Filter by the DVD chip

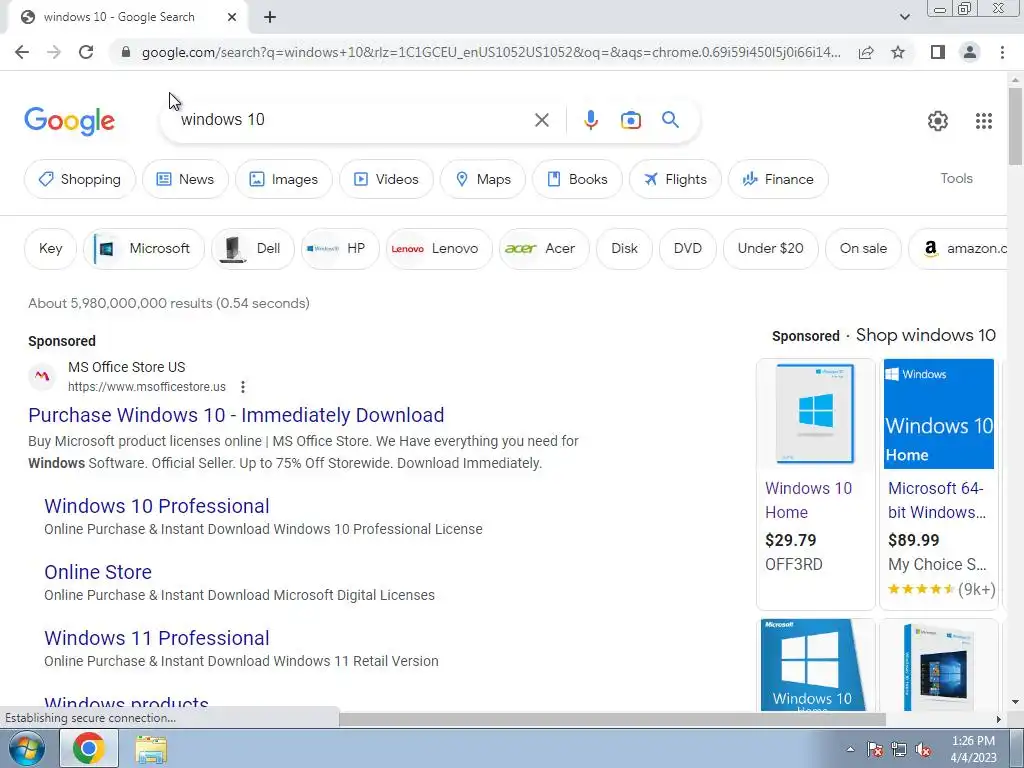688,249
